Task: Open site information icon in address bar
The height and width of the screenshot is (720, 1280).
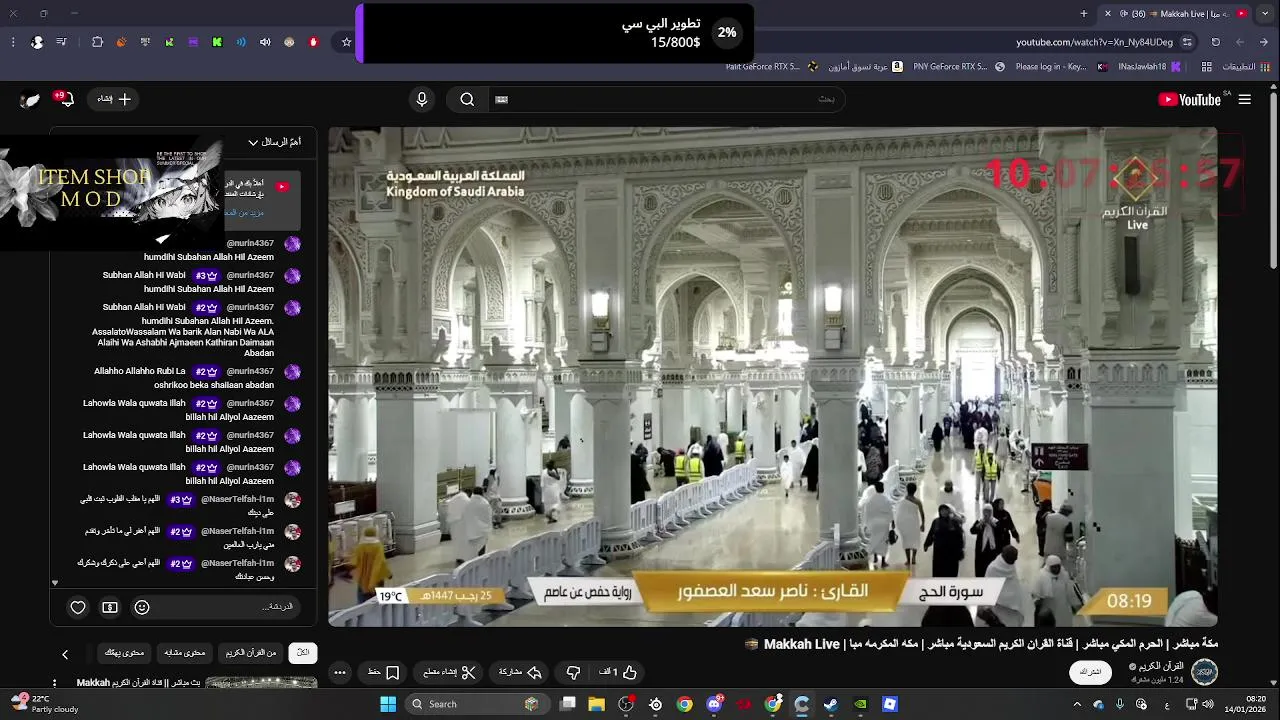Action: point(1187,42)
